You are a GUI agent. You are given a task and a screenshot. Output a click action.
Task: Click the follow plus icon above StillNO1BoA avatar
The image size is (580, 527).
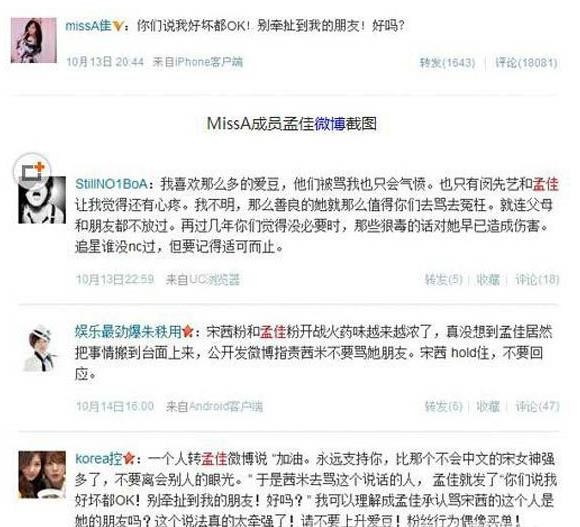tap(32, 170)
